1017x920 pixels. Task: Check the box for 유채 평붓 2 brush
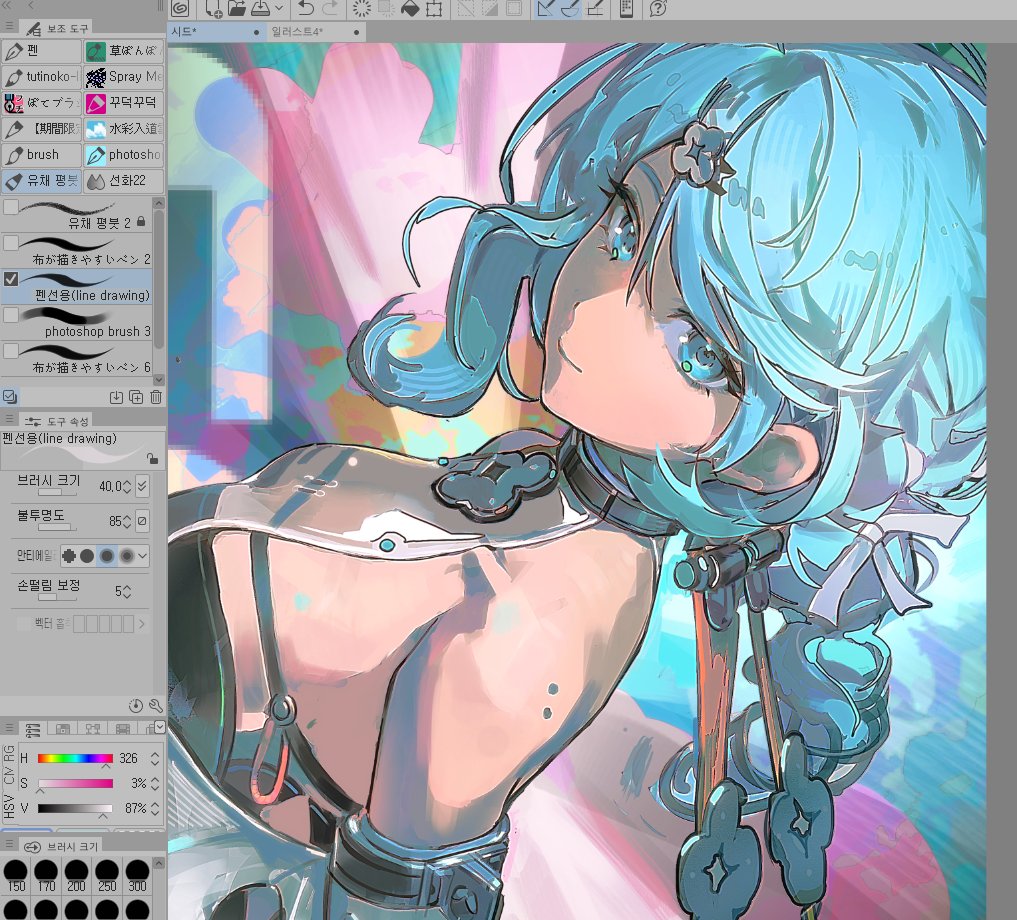[10, 207]
